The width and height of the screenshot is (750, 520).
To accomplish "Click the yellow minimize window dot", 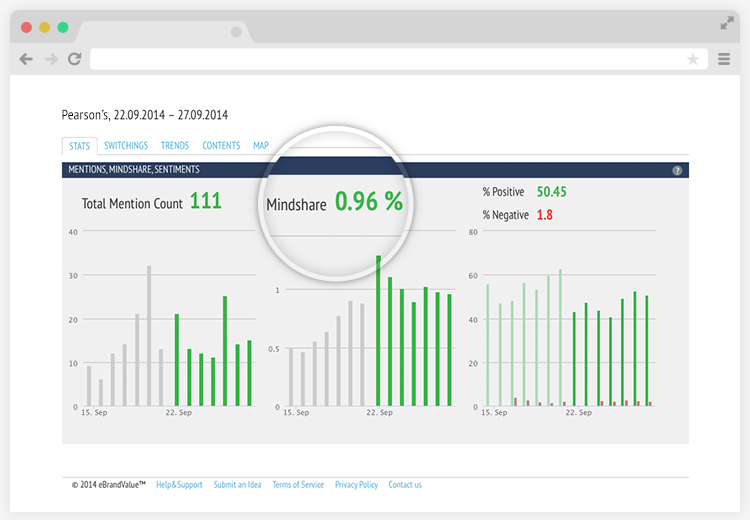I will pos(44,27).
